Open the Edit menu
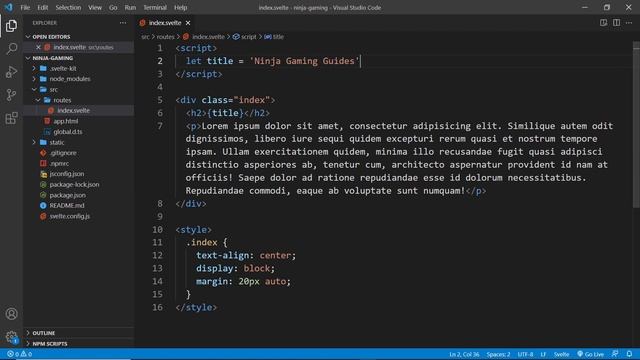This screenshot has height=360, width=640. [x=42, y=7]
